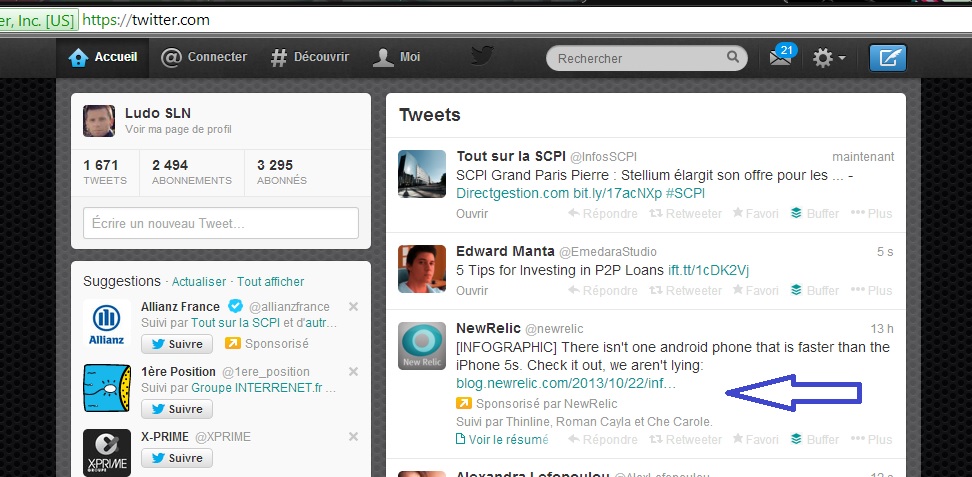Open Plus menu on NewRelic tweet

pyautogui.click(x=872, y=439)
